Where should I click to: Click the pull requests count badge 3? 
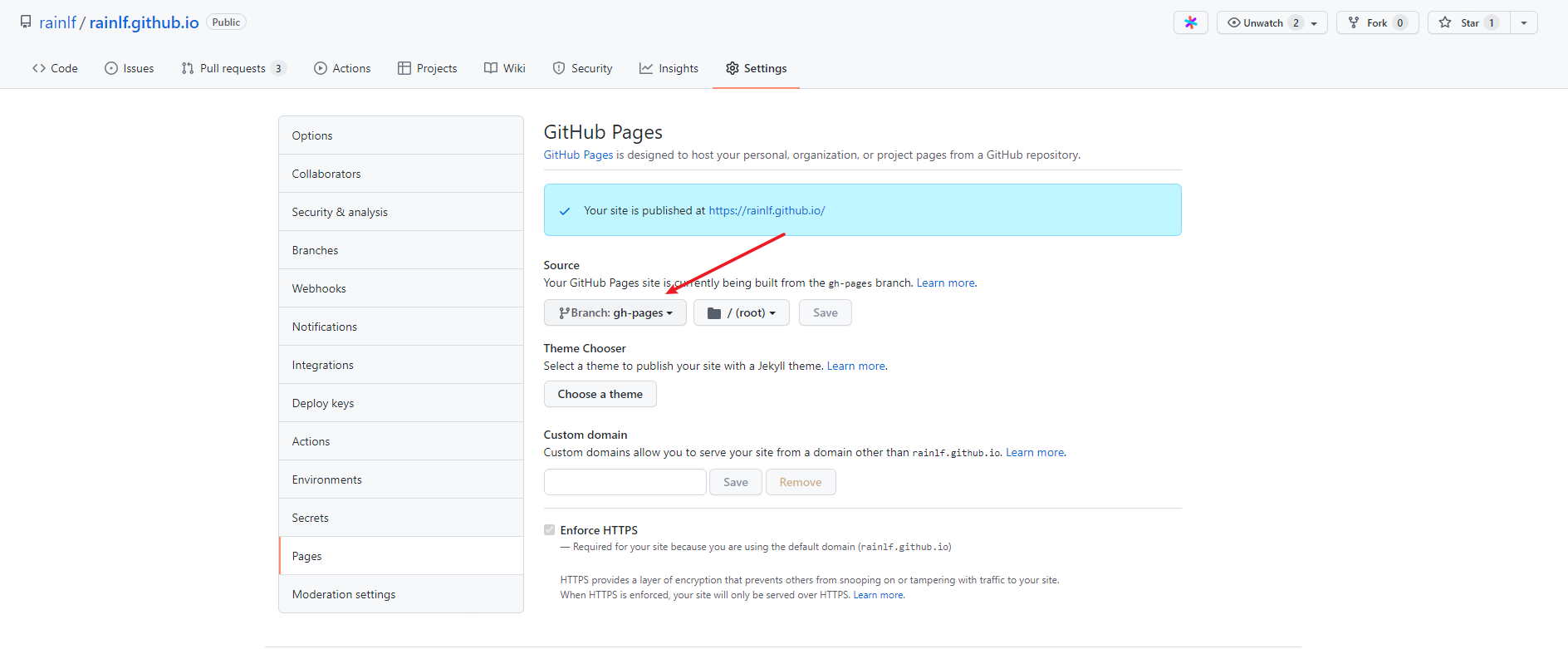[x=278, y=68]
